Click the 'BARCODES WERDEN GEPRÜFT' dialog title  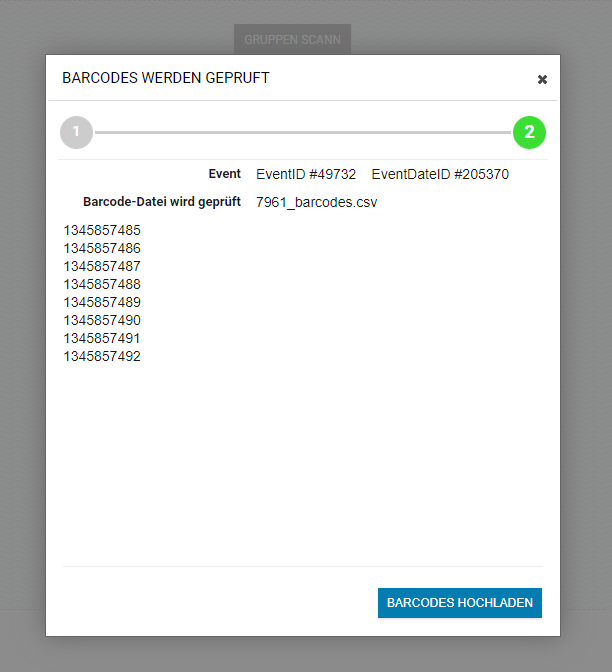(x=166, y=78)
